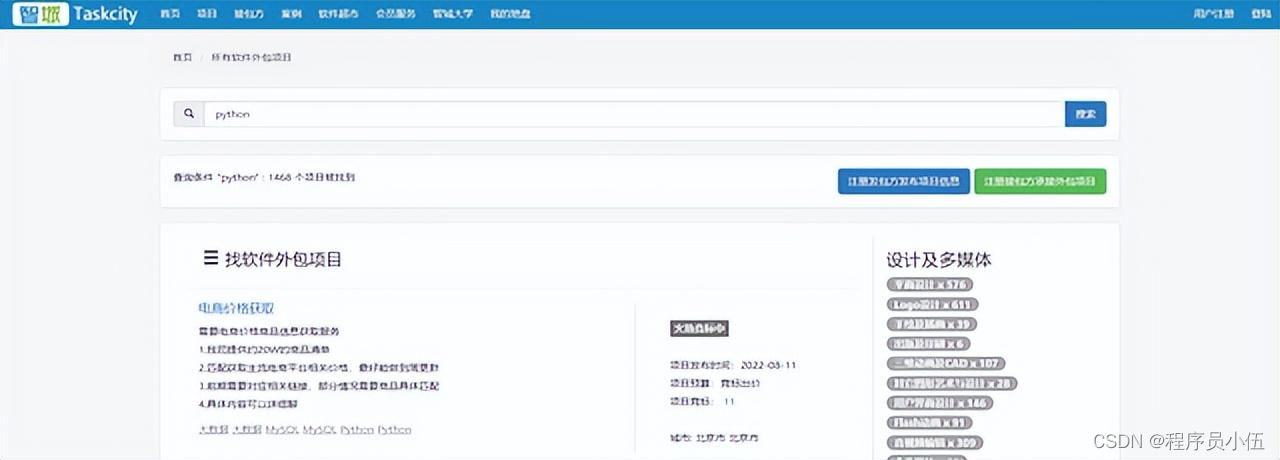The image size is (1280, 460).
Task: Select the Logo设计 x 611 tag
Action: [x=932, y=304]
